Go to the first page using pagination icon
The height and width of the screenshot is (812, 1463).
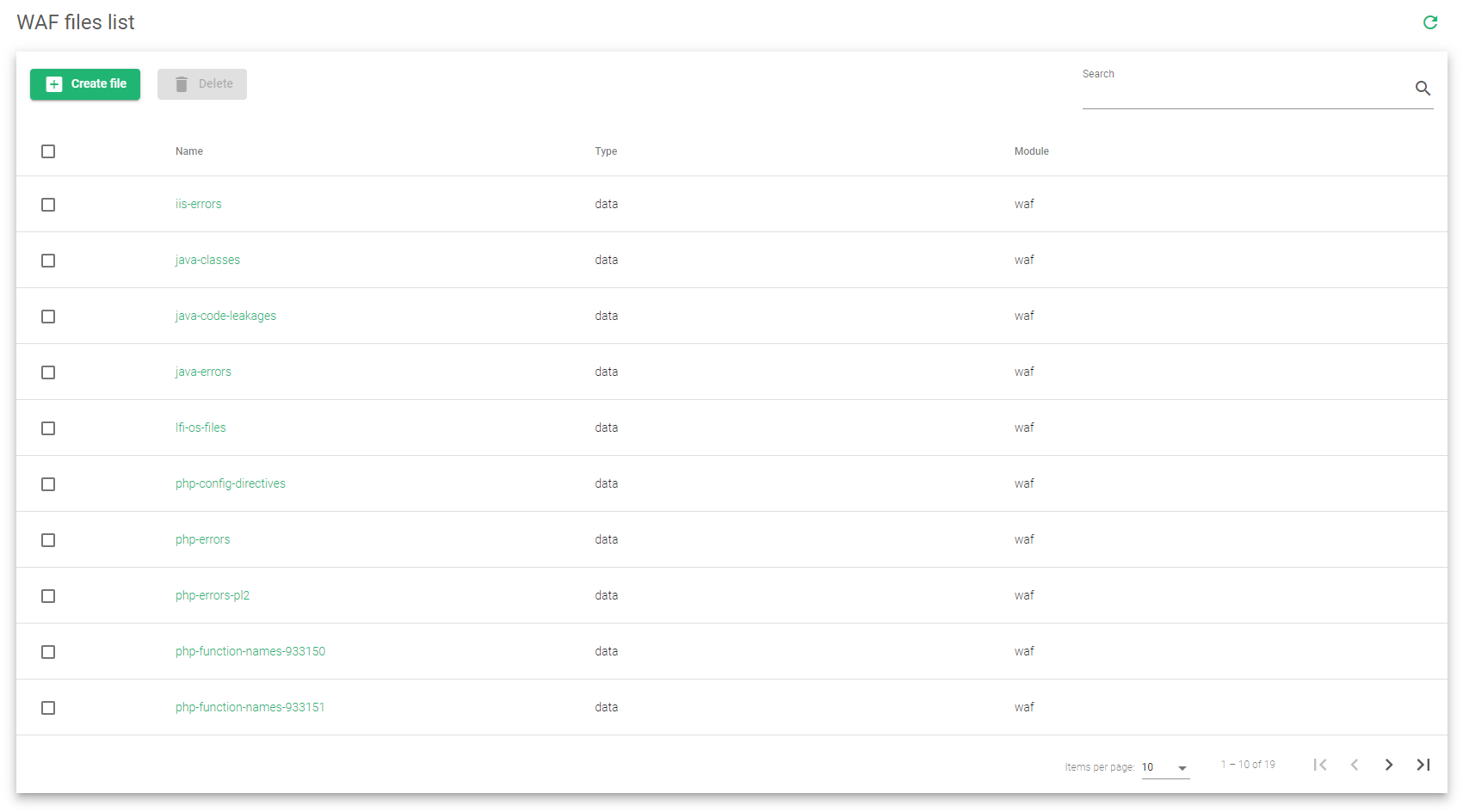tap(1320, 764)
